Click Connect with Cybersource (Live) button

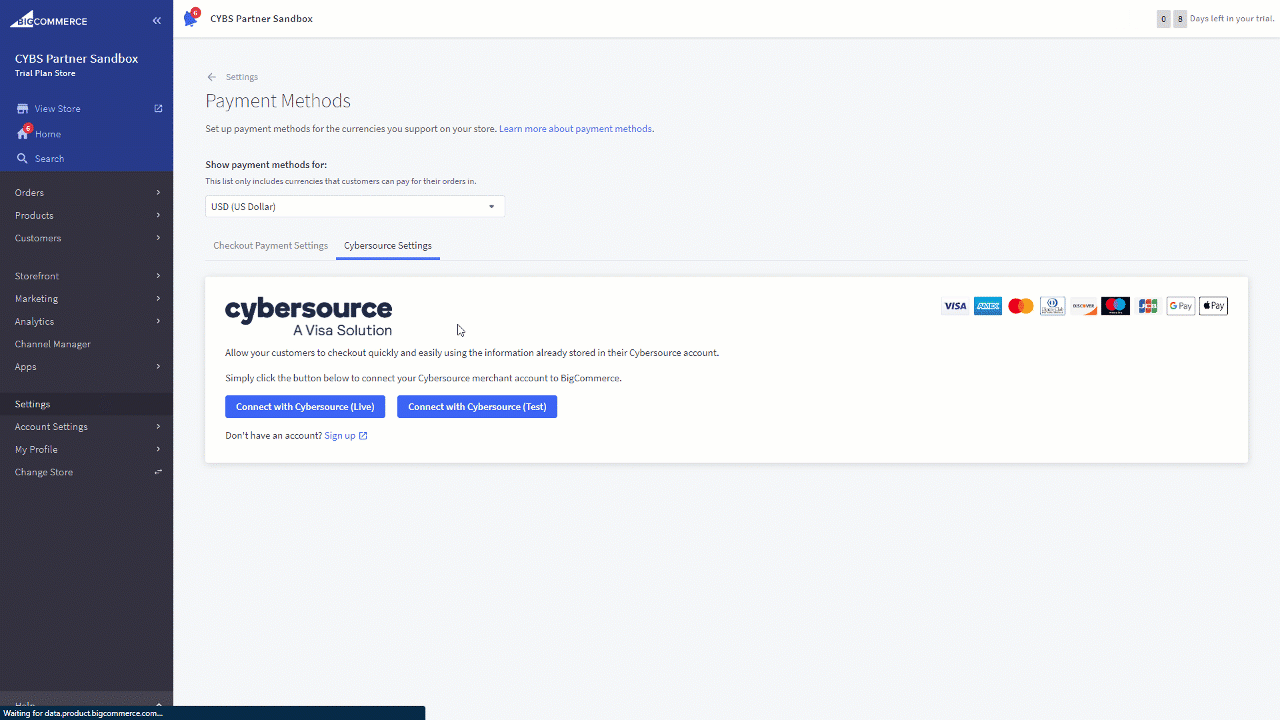click(x=305, y=407)
